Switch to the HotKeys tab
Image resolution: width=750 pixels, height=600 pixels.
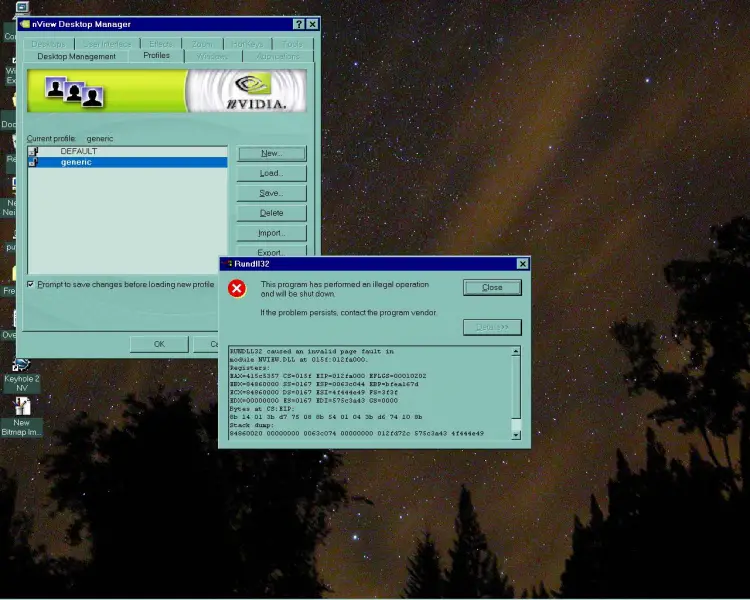247,44
